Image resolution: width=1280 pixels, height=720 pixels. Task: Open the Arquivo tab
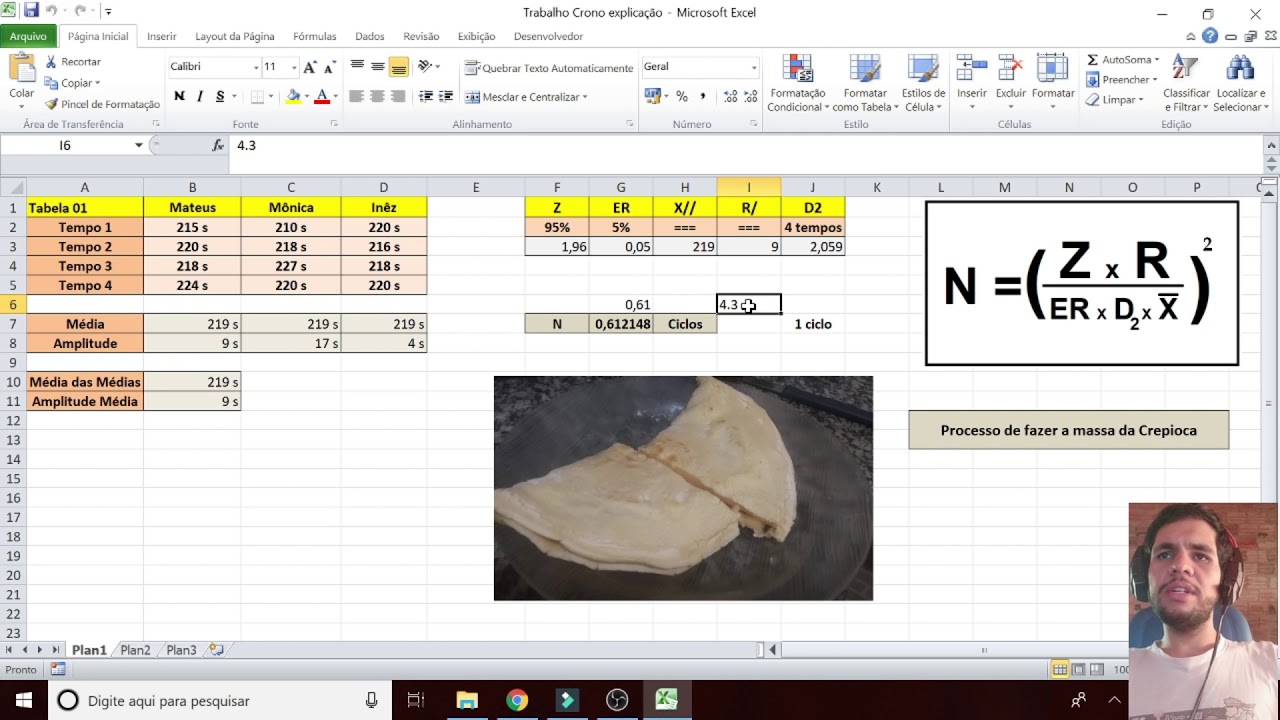(29, 36)
